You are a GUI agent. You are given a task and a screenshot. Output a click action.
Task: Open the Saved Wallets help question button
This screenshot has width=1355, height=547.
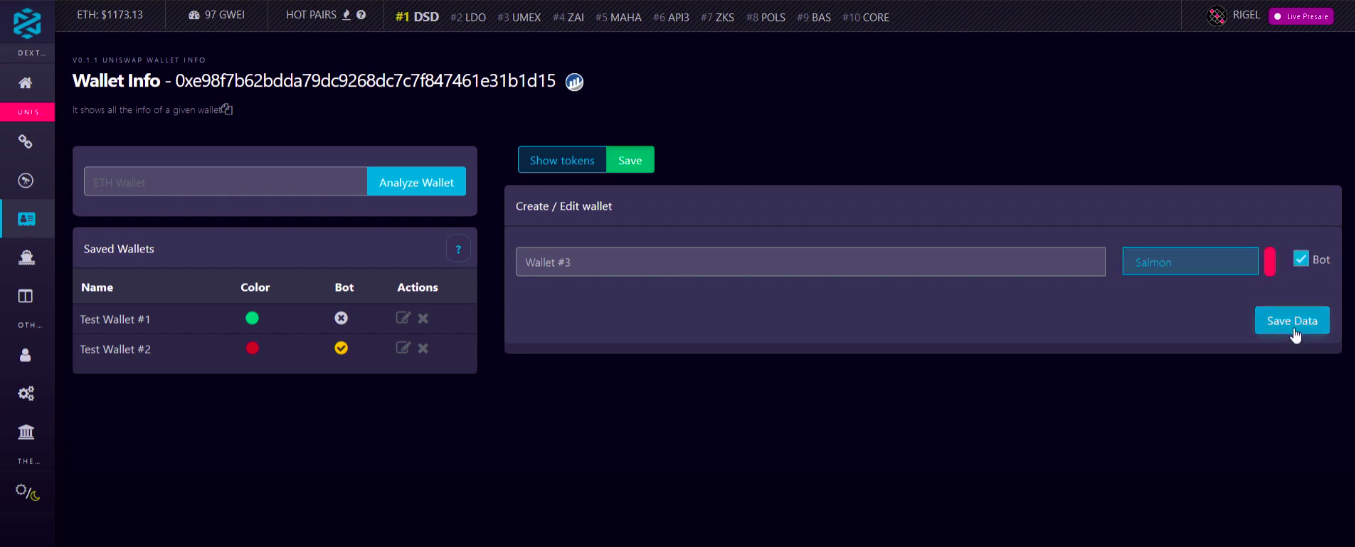(x=458, y=249)
